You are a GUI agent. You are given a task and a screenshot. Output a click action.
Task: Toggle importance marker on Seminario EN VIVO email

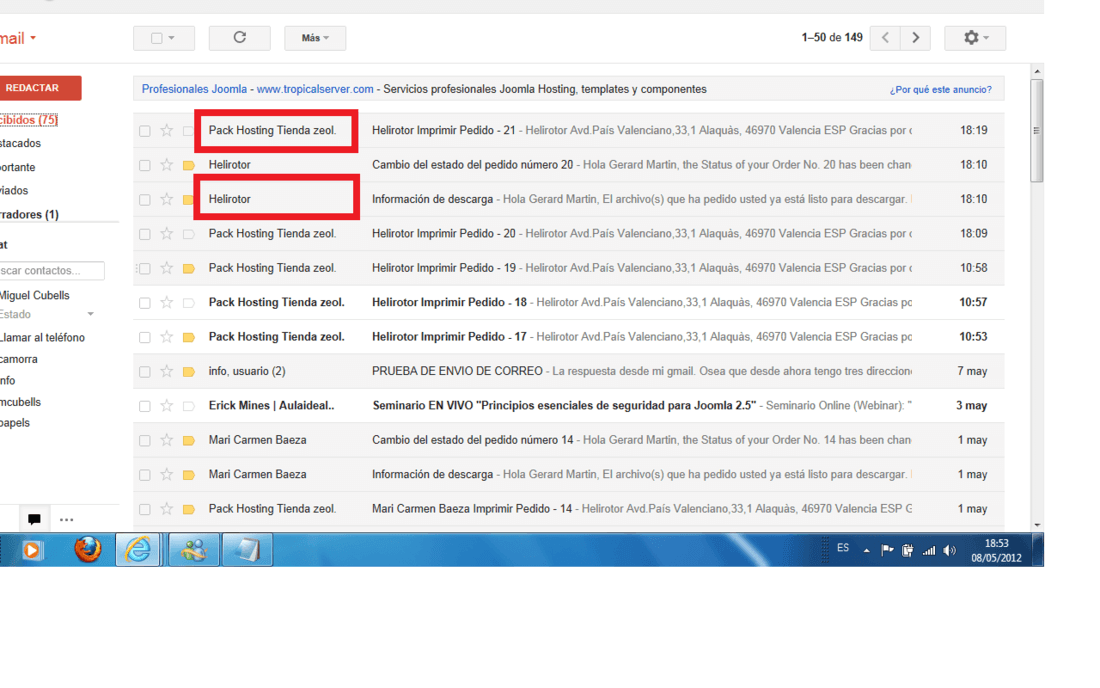click(188, 406)
